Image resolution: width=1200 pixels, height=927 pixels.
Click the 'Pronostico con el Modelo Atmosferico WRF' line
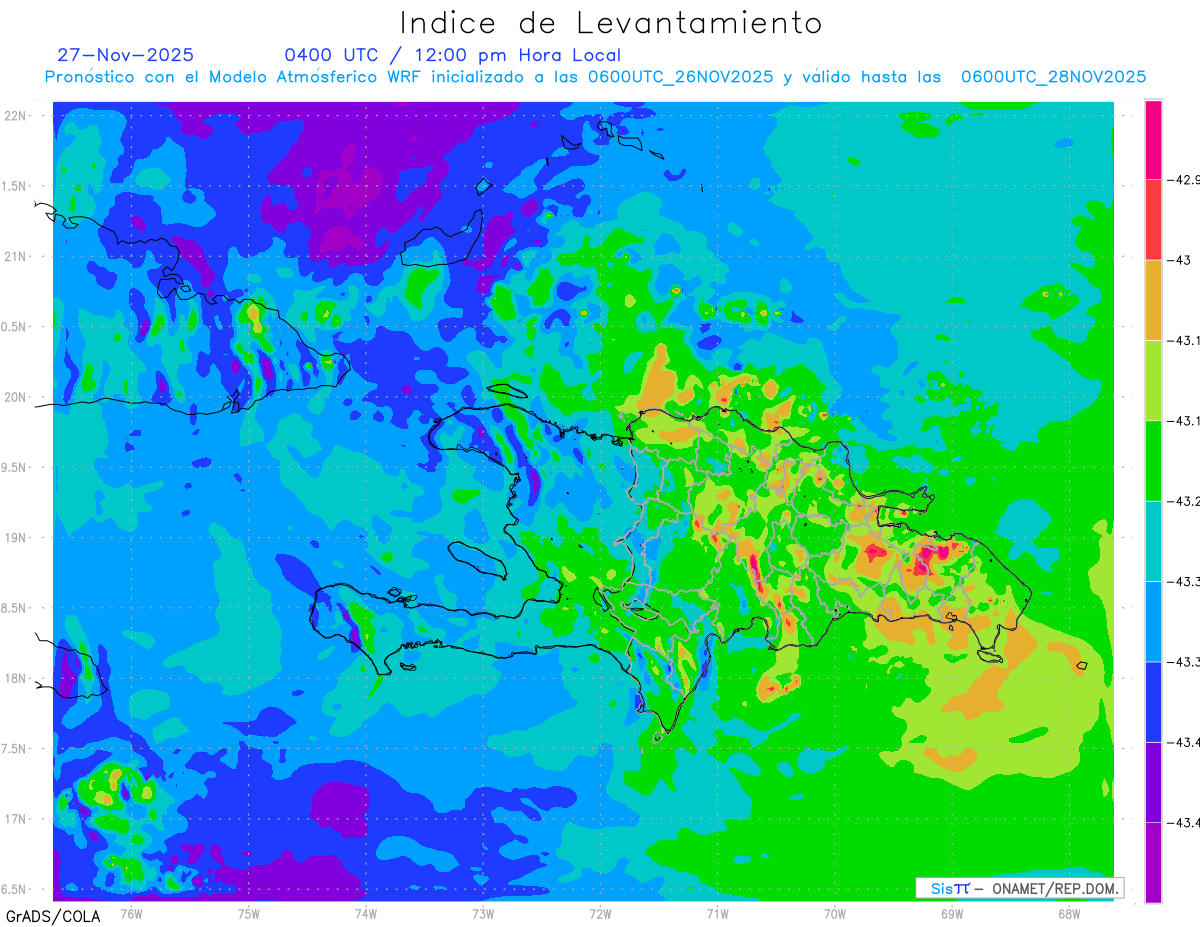[596, 77]
